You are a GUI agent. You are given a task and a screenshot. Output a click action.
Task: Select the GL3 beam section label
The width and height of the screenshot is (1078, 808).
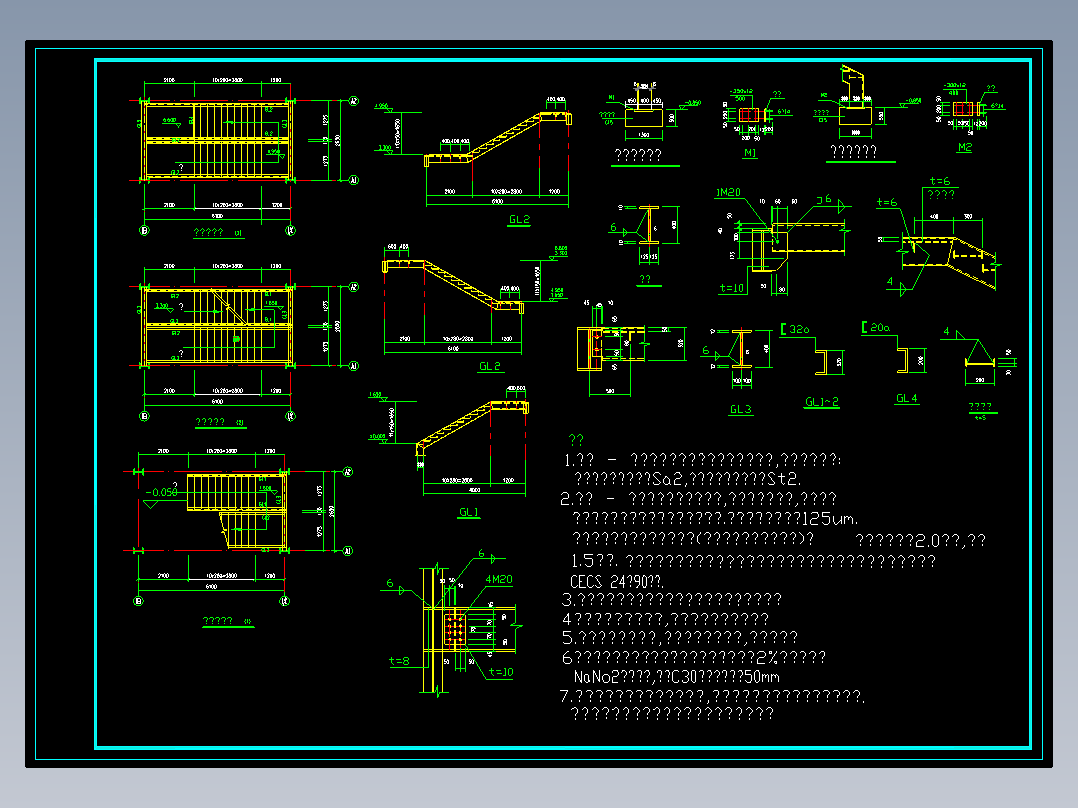tap(740, 409)
